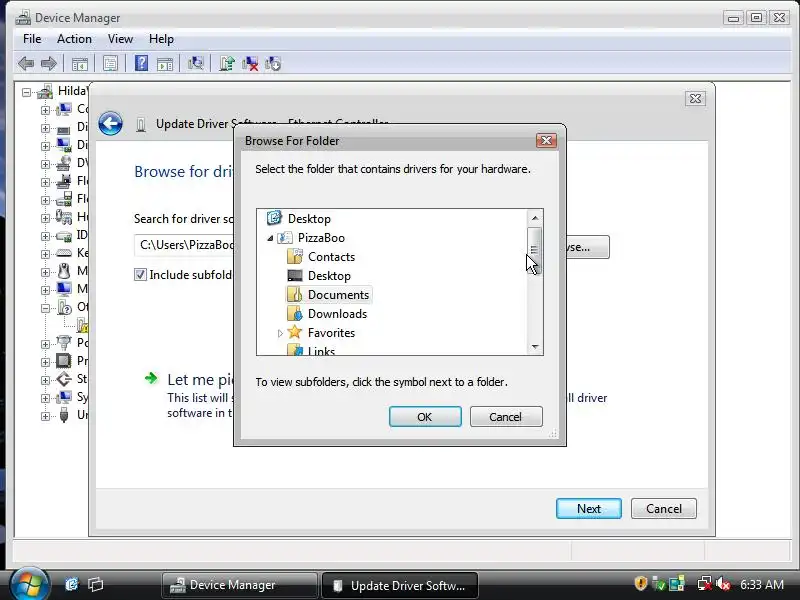Click the Disable down-arrow toolbar icon

(x=273, y=64)
